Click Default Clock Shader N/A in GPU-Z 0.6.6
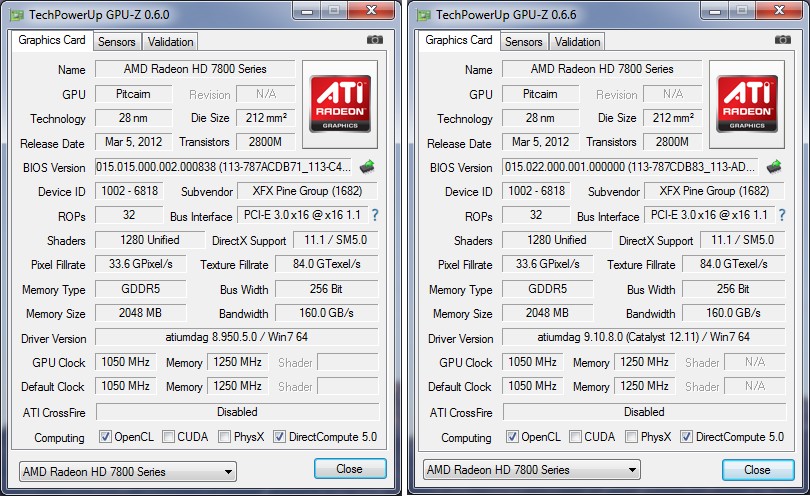 pyautogui.click(x=755, y=386)
